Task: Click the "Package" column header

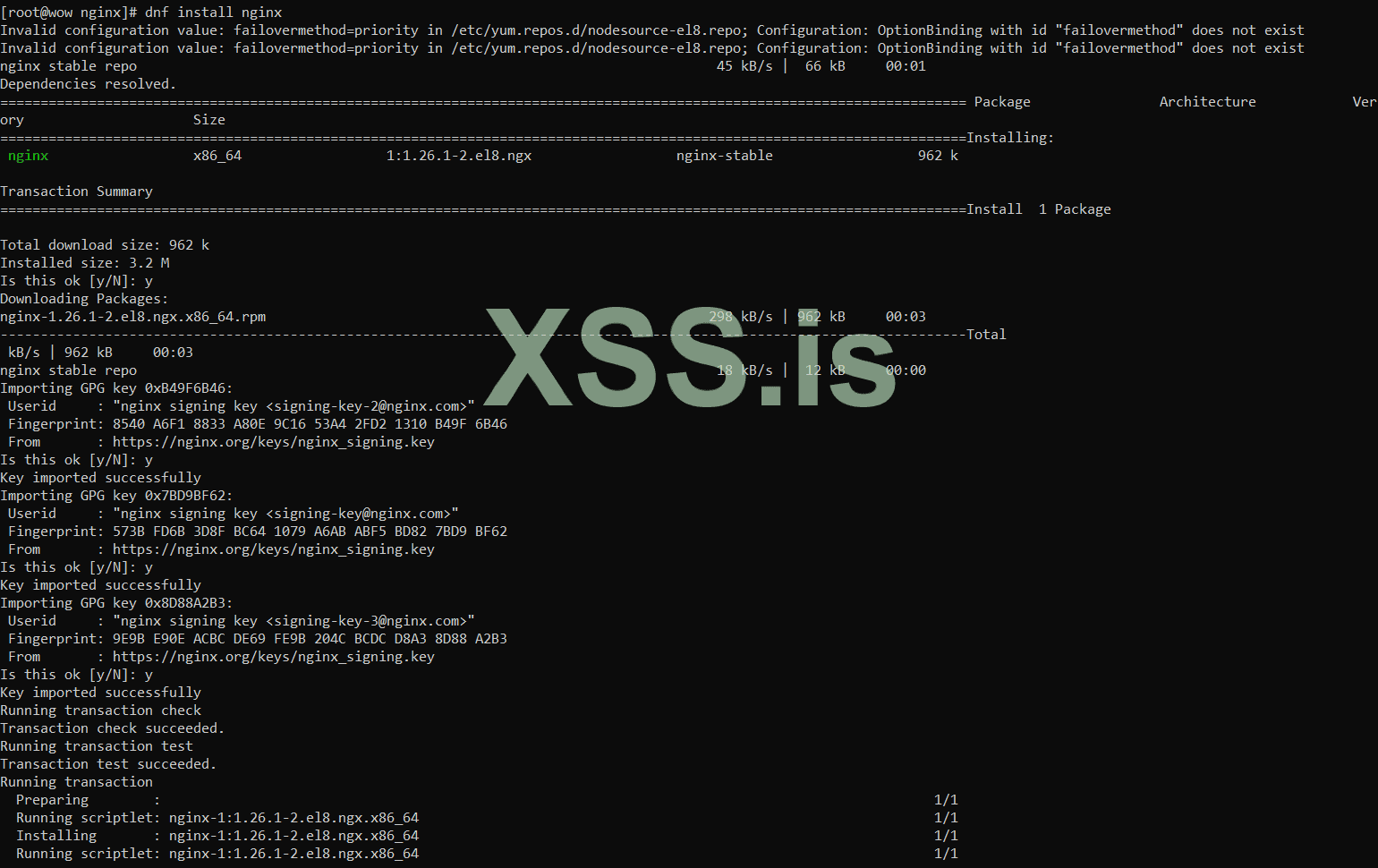Action: click(1002, 102)
